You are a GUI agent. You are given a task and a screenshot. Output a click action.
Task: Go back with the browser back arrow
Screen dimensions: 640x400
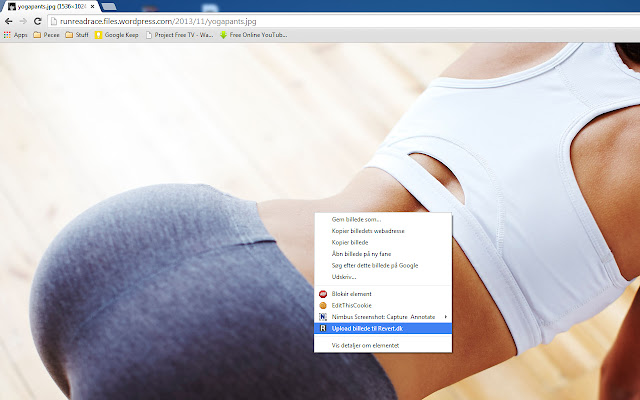point(9,21)
